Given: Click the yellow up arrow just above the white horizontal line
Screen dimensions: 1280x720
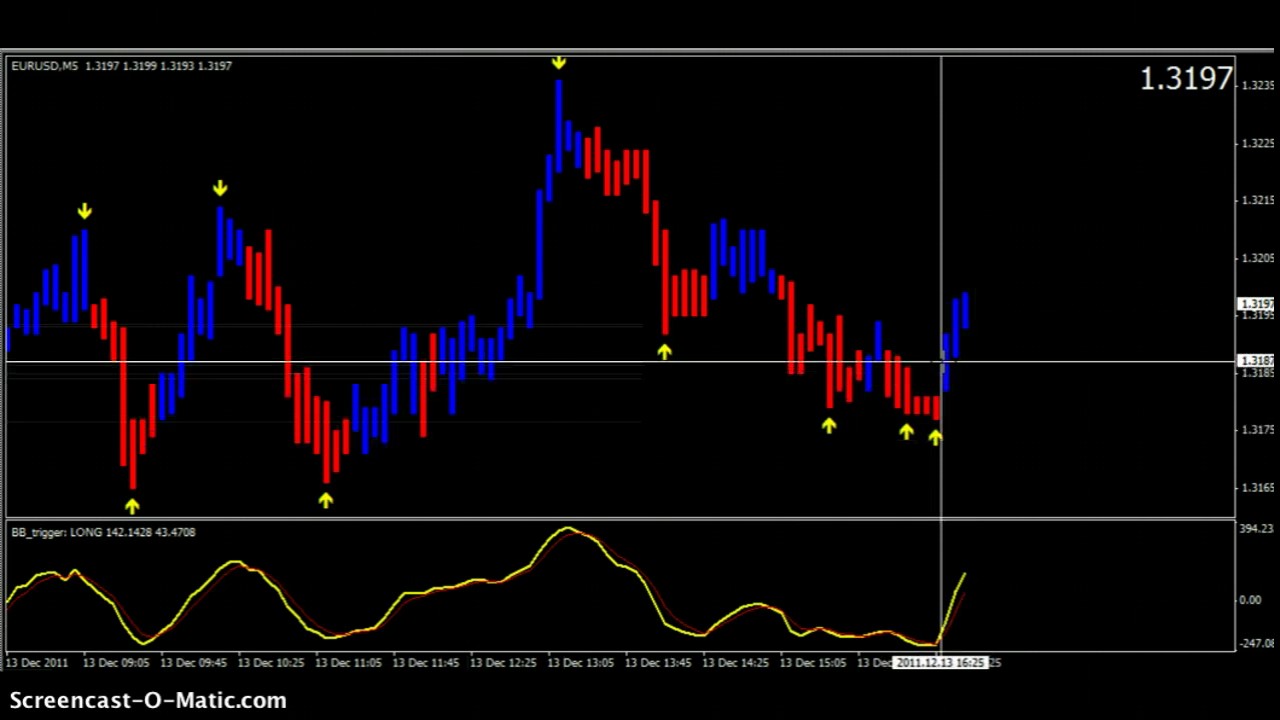Looking at the screenshot, I should 665,351.
